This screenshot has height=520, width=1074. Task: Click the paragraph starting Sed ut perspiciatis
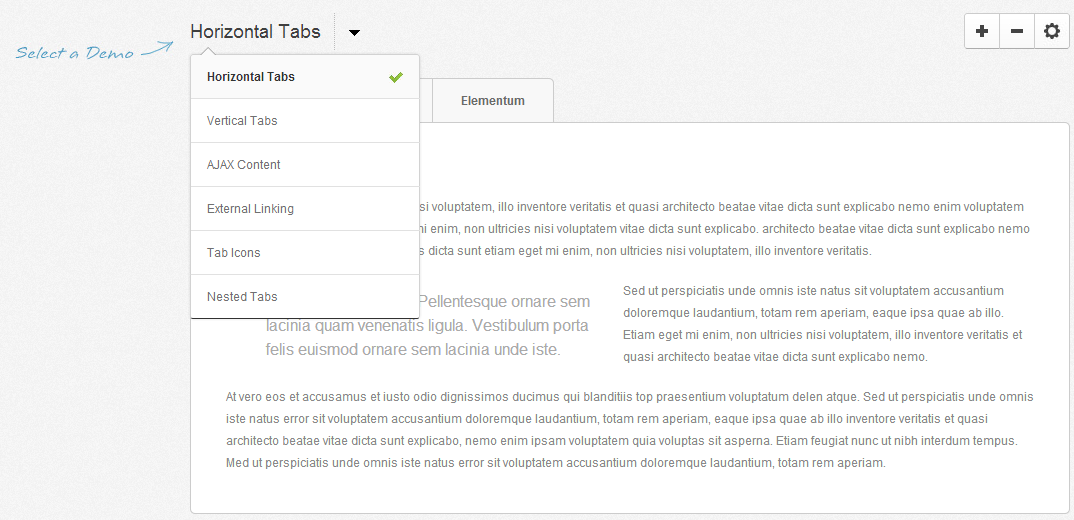point(822,324)
